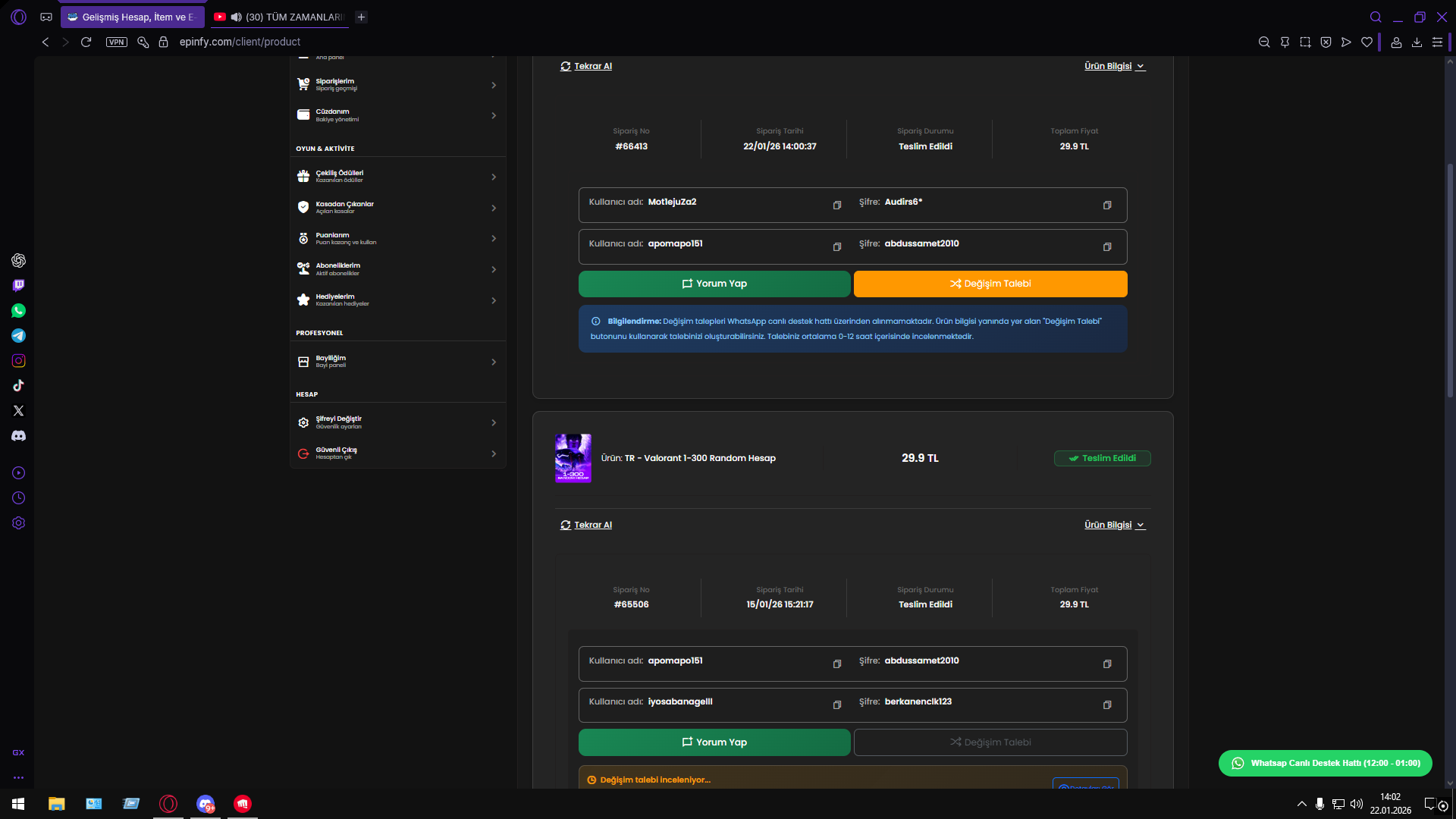Open browsing history clock icon
Screen dimensions: 1456x819
(x=19, y=498)
